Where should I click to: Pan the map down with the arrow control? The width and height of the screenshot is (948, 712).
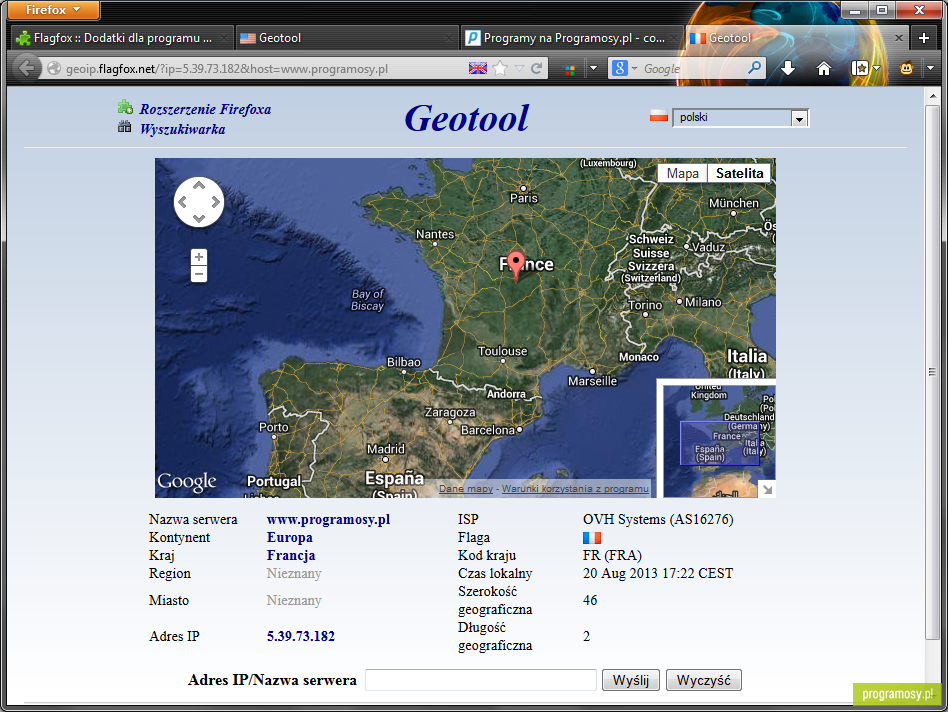[x=199, y=218]
